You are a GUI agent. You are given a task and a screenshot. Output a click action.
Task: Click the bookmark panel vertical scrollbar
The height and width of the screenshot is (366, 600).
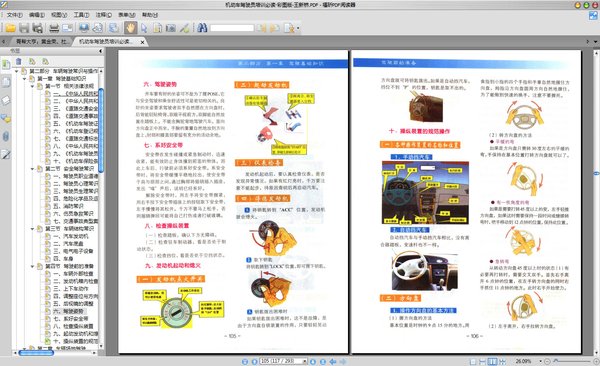tap(101, 130)
